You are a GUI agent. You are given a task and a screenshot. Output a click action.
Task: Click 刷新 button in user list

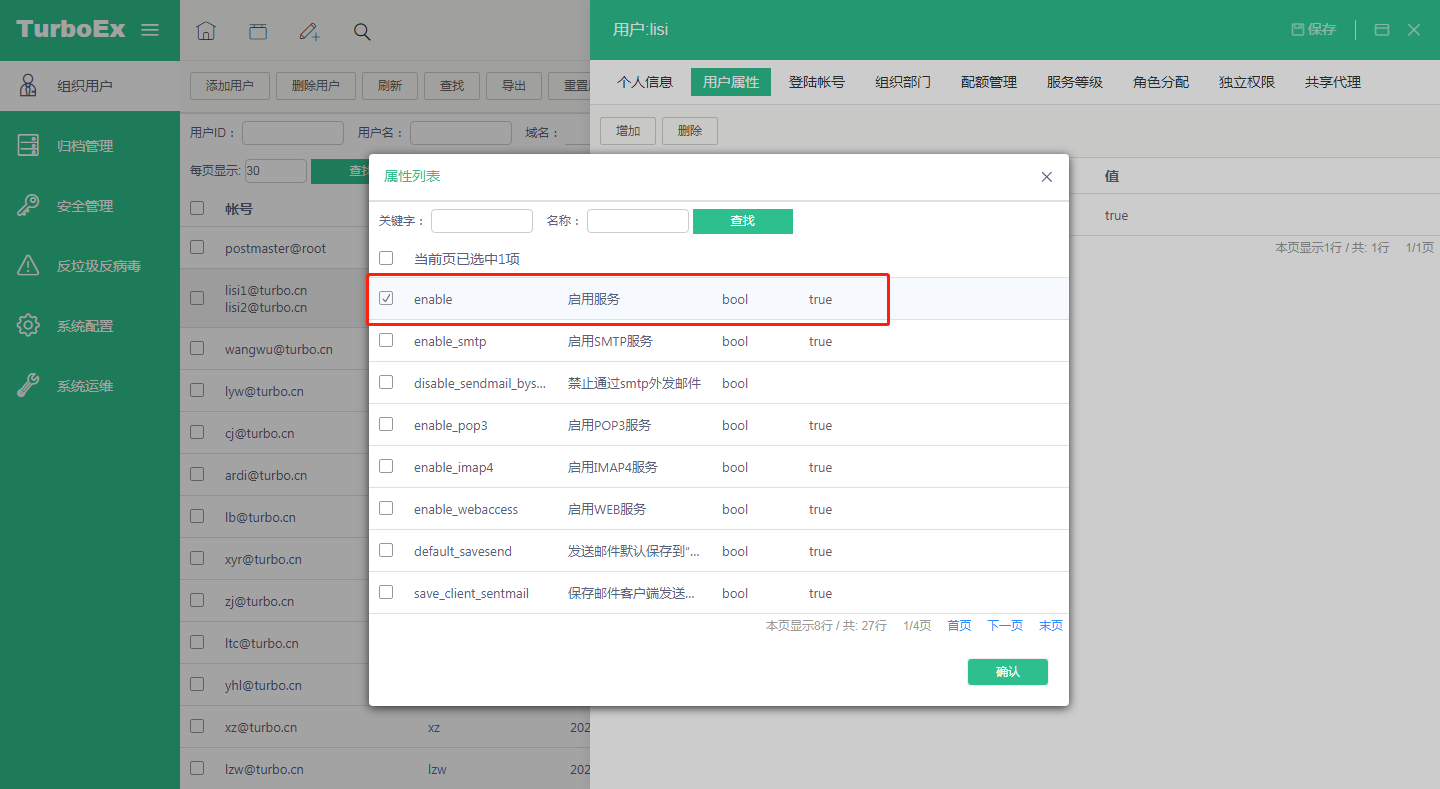390,86
